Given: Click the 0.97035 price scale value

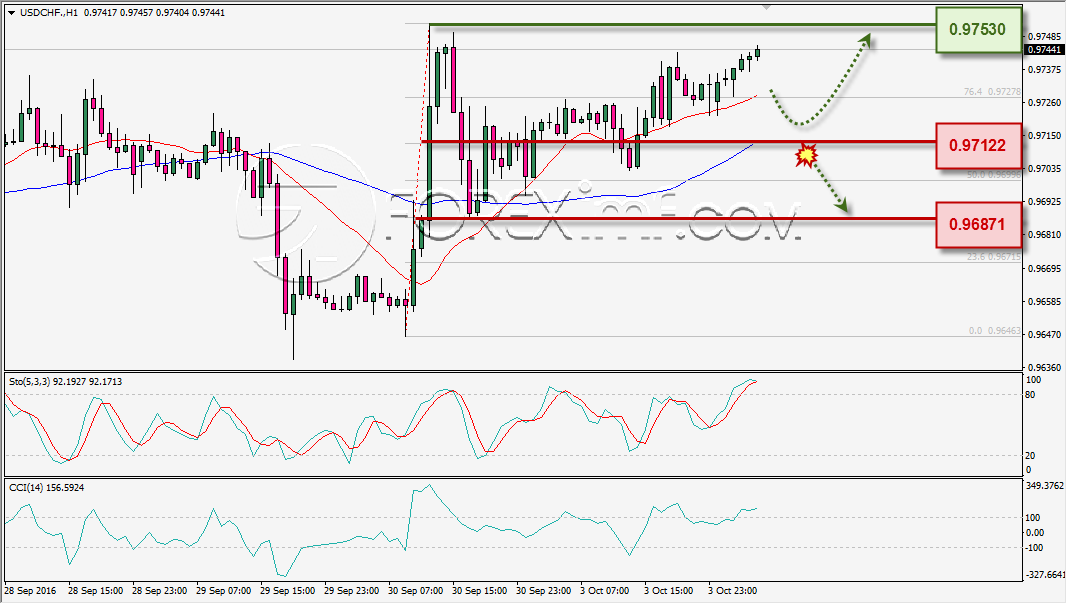Looking at the screenshot, I should click(x=1044, y=168).
